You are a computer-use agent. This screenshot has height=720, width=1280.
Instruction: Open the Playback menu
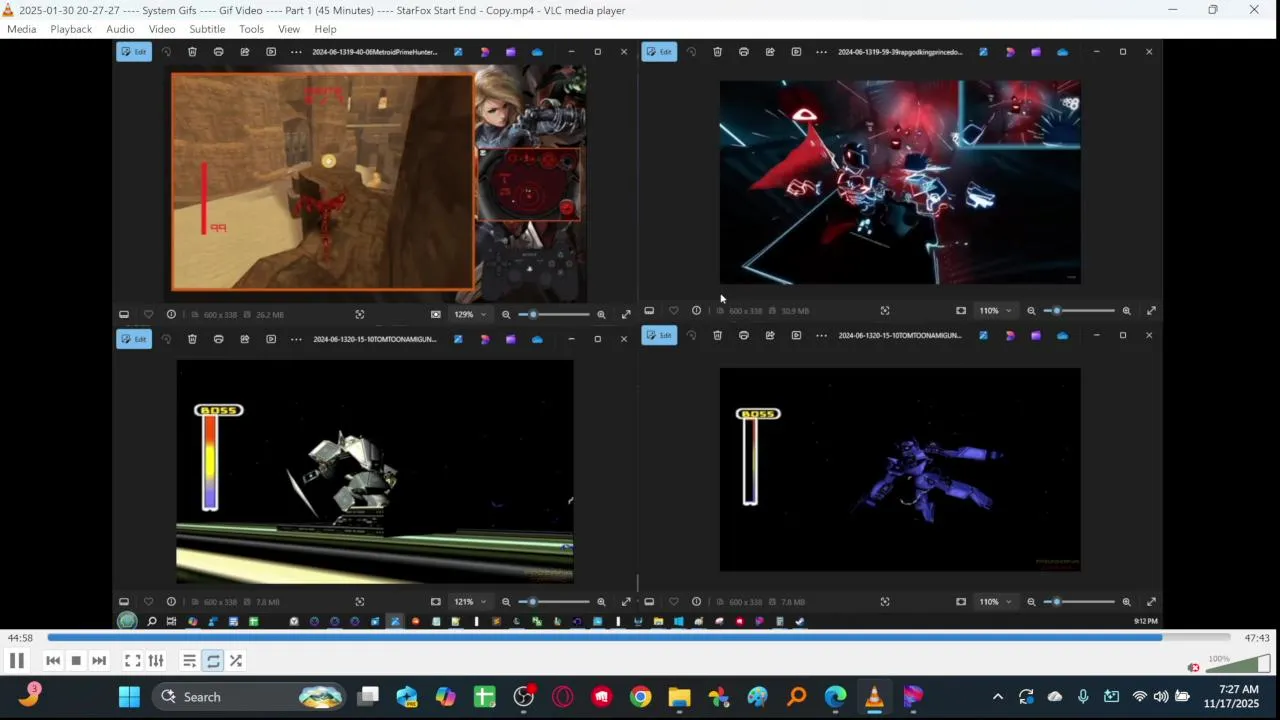[71, 29]
